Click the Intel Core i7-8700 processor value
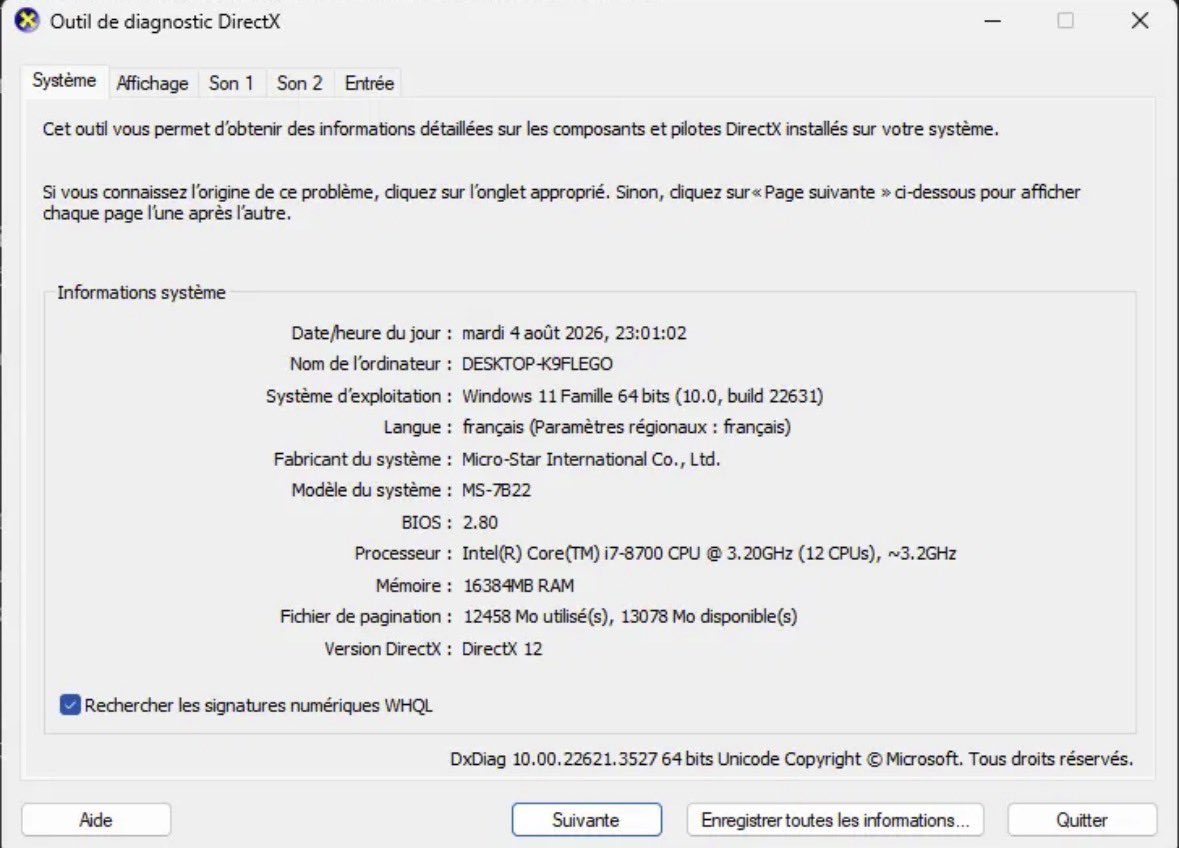1179x848 pixels. click(709, 553)
